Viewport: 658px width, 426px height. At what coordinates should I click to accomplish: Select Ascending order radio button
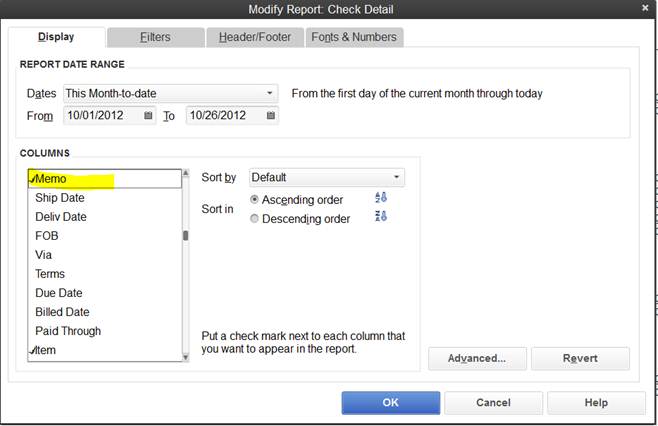pyautogui.click(x=254, y=200)
